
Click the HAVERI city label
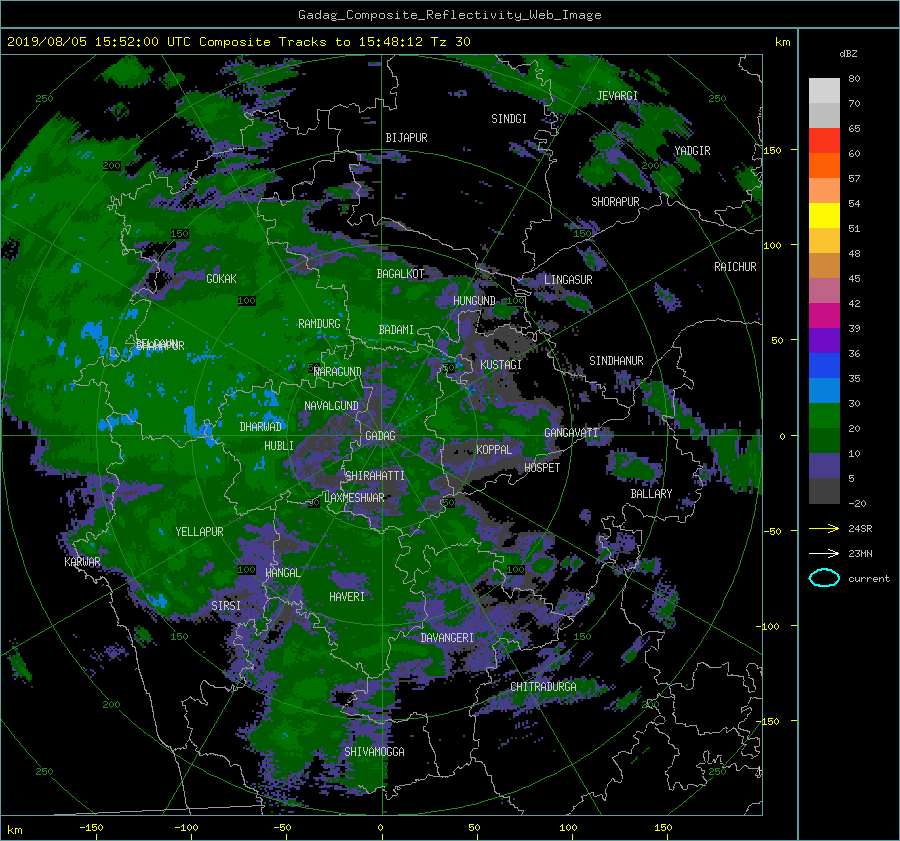coord(347,597)
